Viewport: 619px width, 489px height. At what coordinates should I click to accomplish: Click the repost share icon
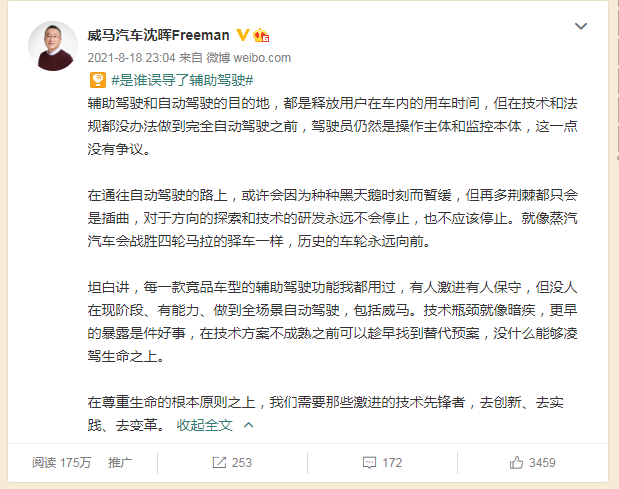pos(219,463)
